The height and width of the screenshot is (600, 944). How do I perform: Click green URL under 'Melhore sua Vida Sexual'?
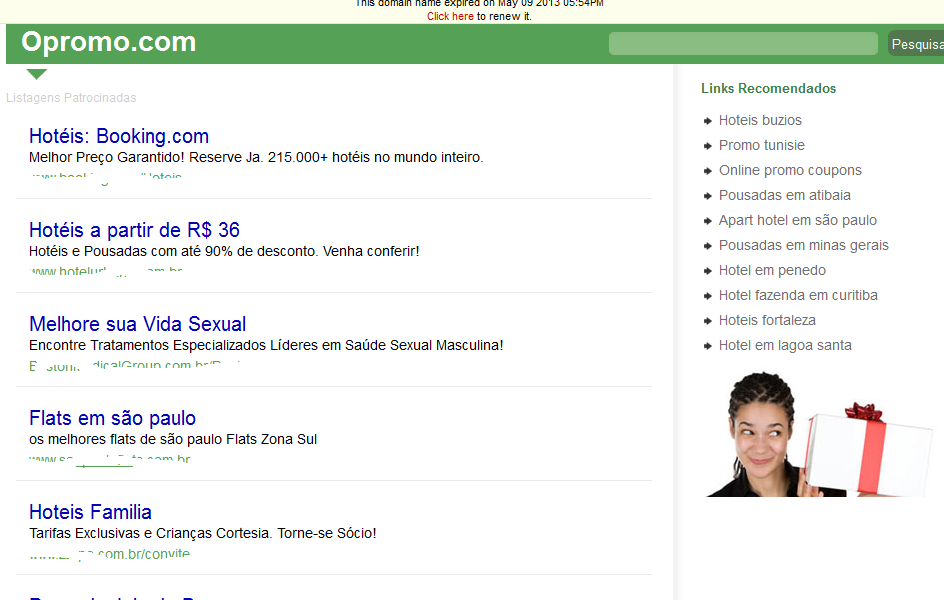click(x=134, y=365)
